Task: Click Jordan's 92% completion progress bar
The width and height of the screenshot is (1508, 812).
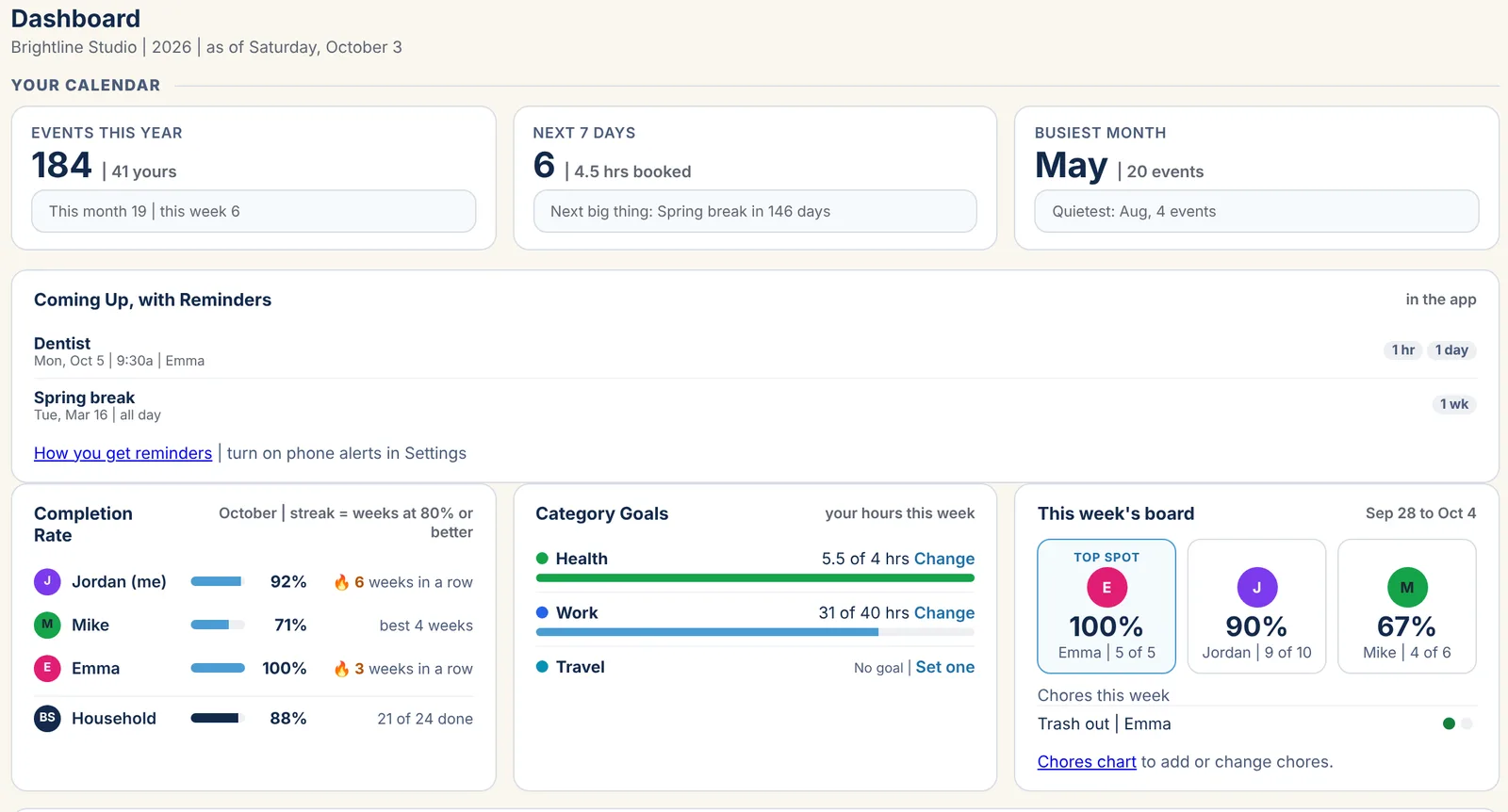Action: coord(218,582)
